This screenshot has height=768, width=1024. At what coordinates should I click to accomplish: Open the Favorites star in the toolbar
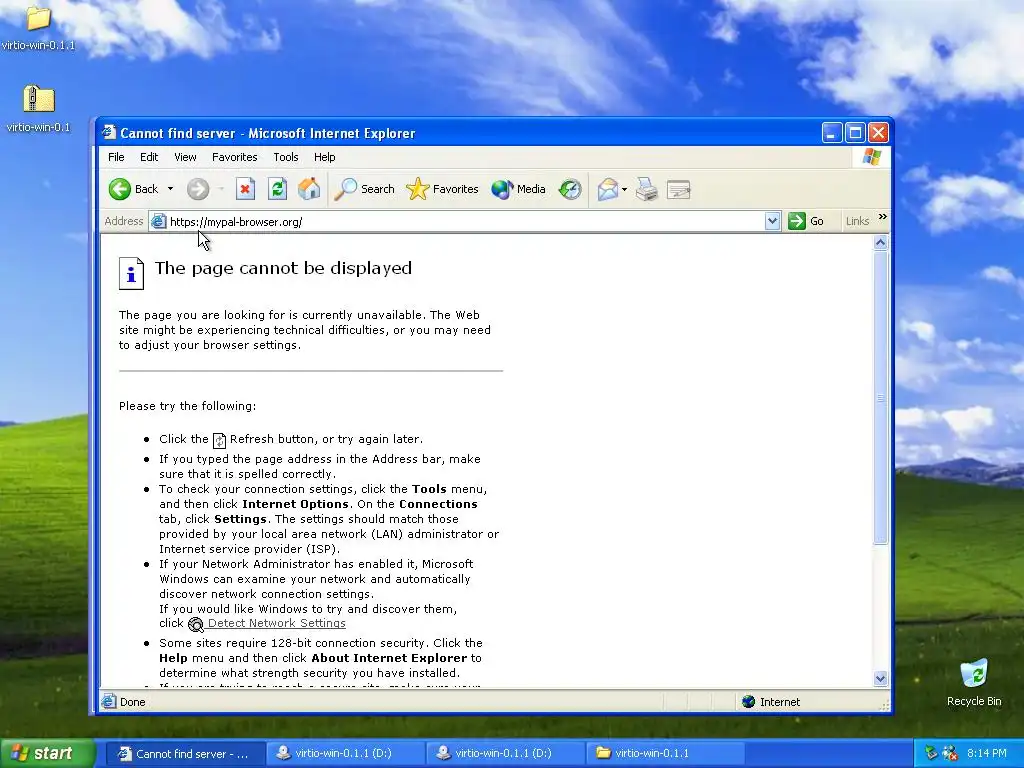click(442, 189)
